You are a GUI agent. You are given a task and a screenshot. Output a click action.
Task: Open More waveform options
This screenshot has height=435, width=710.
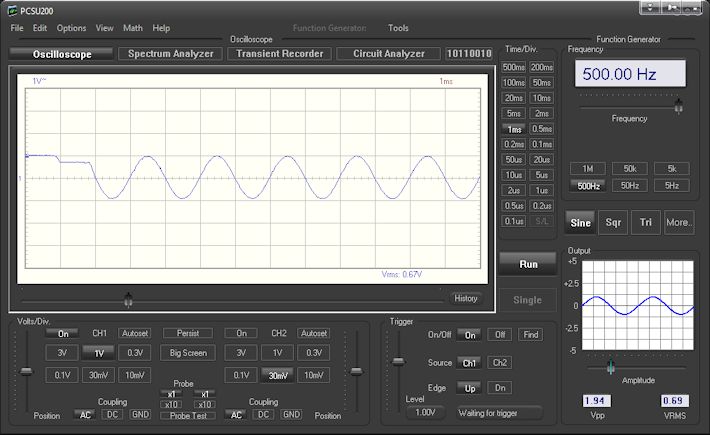pos(678,224)
